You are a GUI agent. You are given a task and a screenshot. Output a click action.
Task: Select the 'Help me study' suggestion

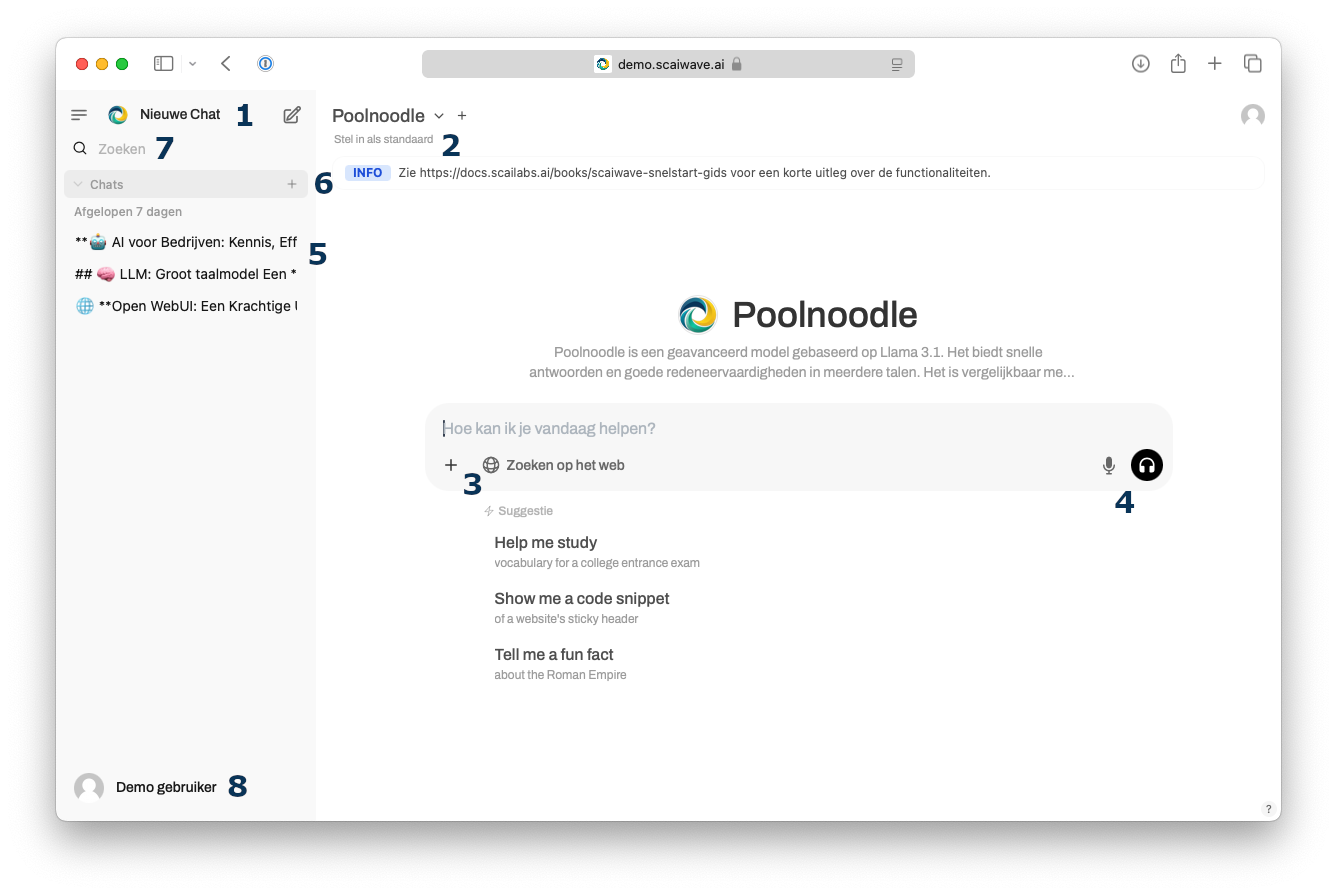(597, 552)
